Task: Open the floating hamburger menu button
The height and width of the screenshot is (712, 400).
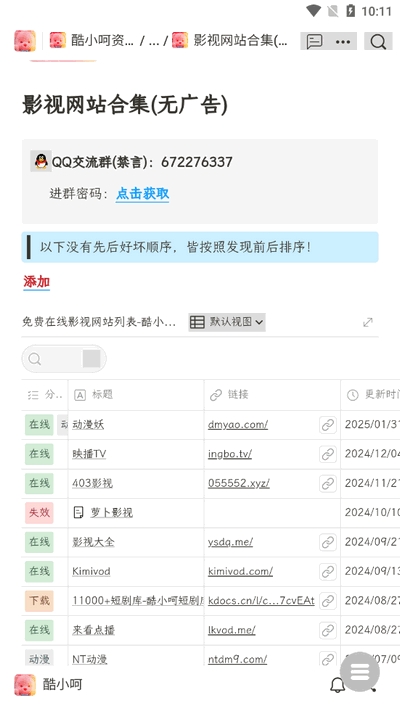Action: 360,672
